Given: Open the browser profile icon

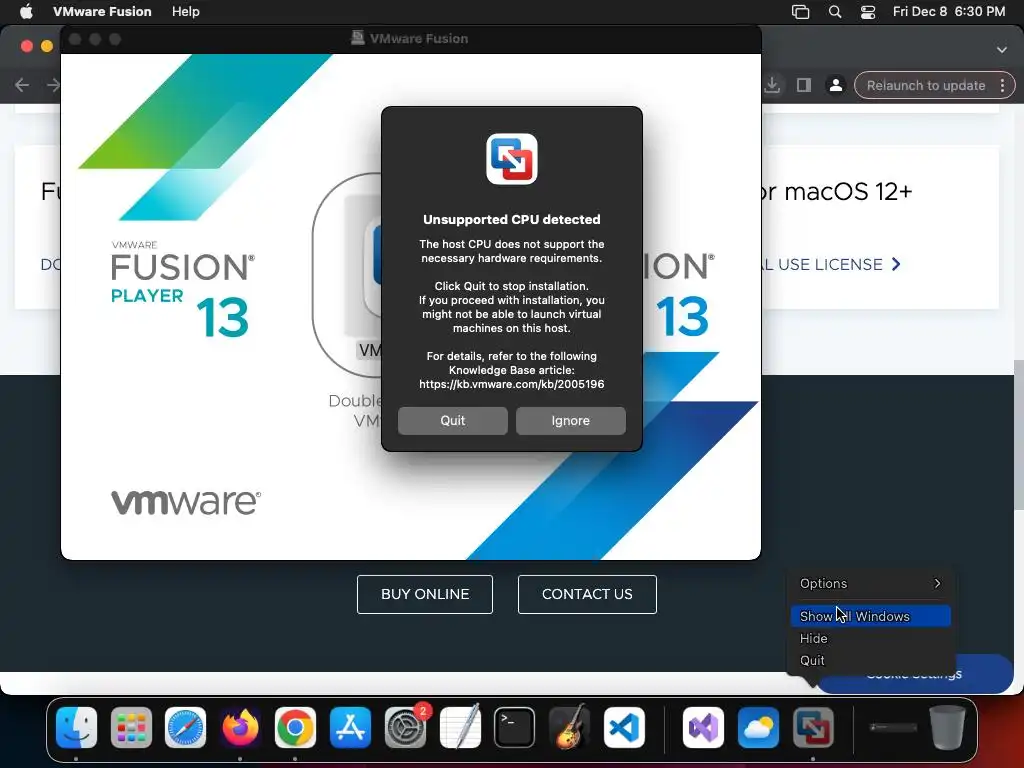Looking at the screenshot, I should (x=835, y=85).
